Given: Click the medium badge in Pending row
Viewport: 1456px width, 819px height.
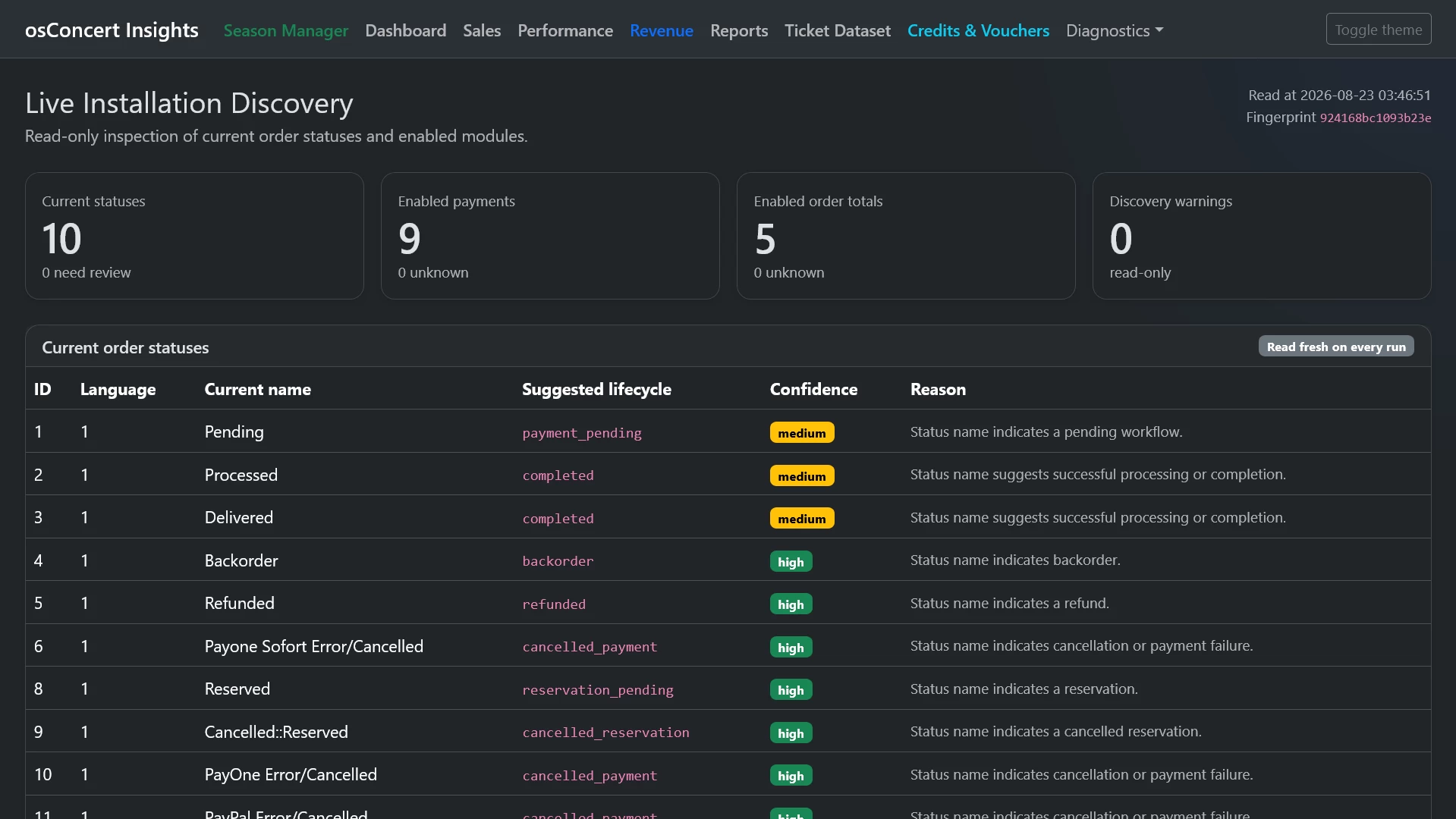Looking at the screenshot, I should click(802, 432).
